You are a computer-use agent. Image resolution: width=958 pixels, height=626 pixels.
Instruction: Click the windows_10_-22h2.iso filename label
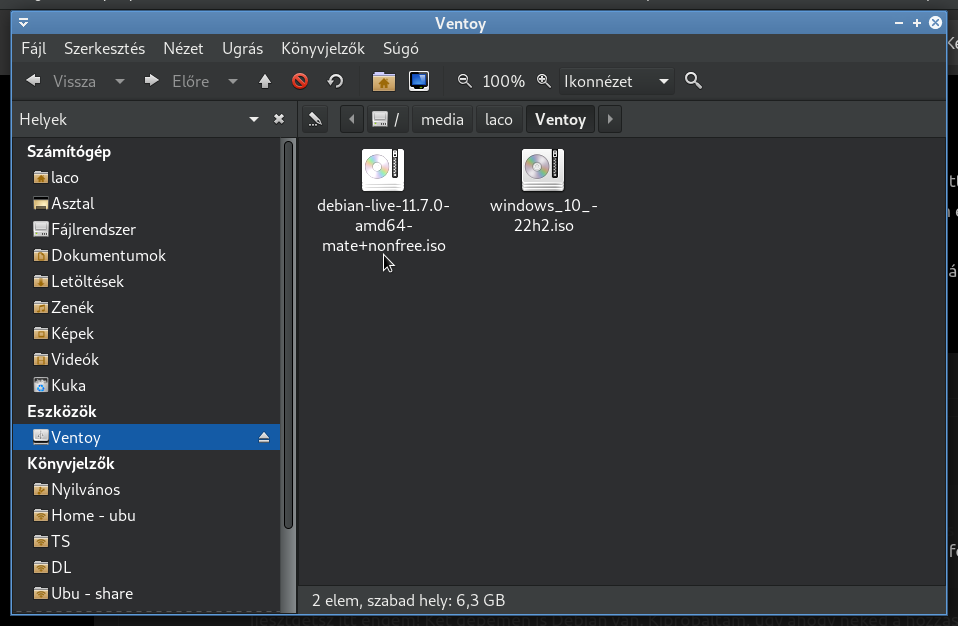click(x=544, y=216)
